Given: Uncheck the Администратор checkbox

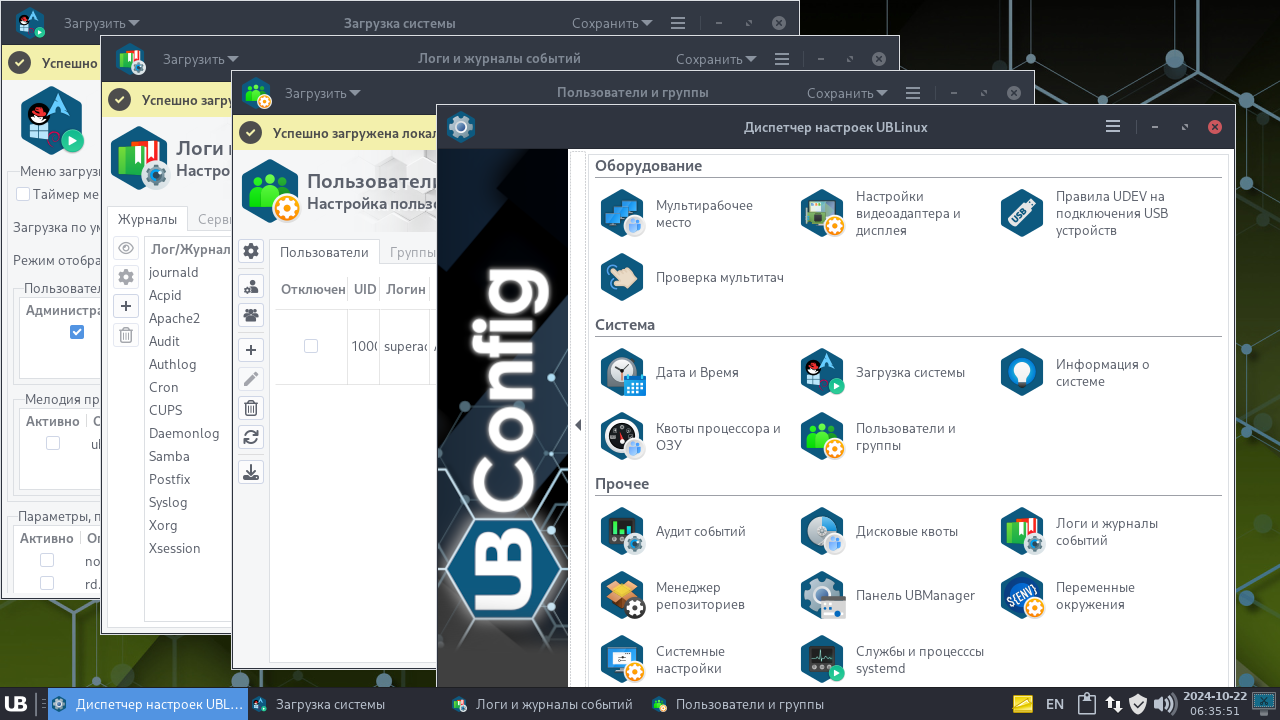Looking at the screenshot, I should click(x=77, y=332).
